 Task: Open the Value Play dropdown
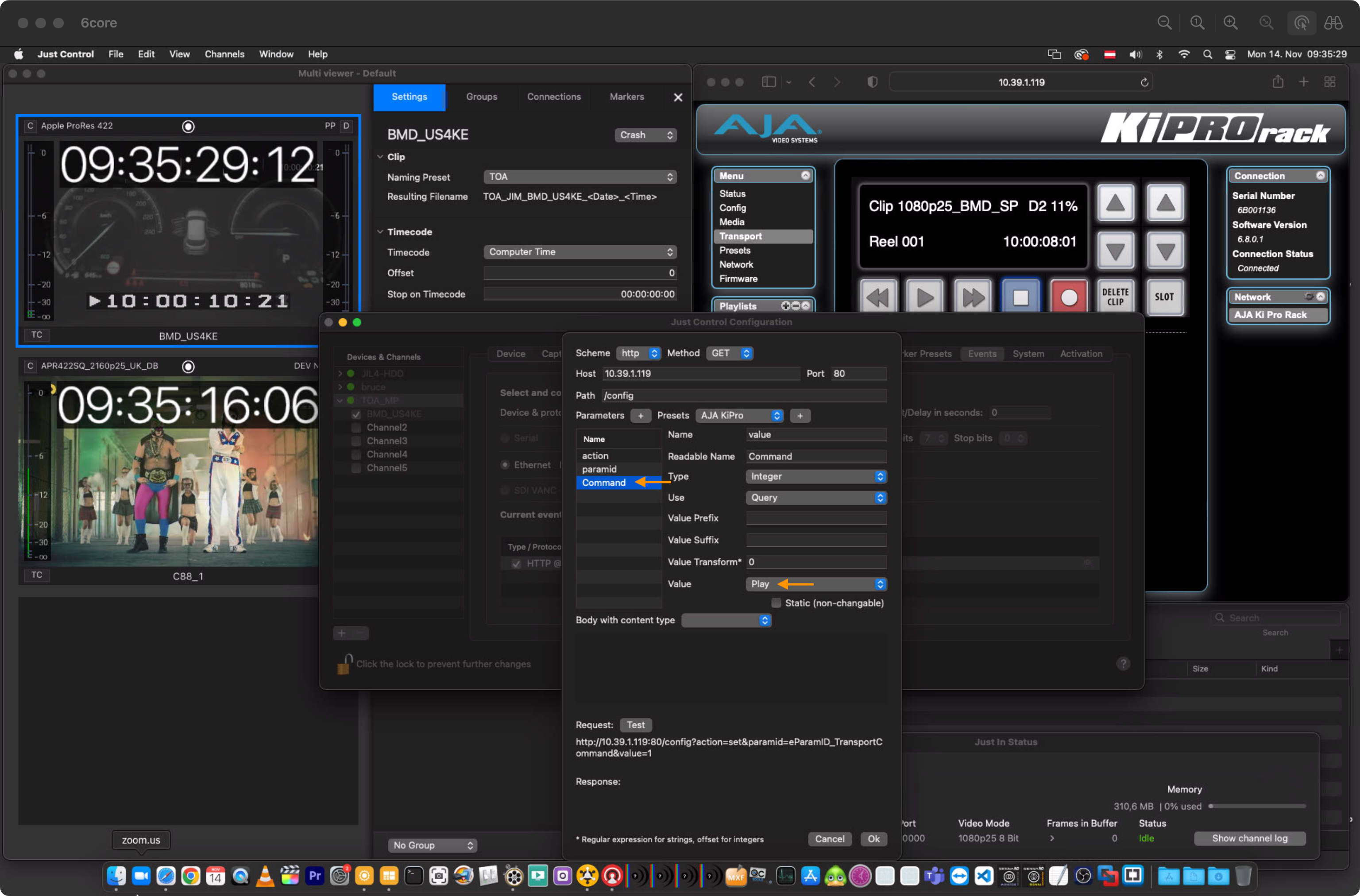pos(816,583)
